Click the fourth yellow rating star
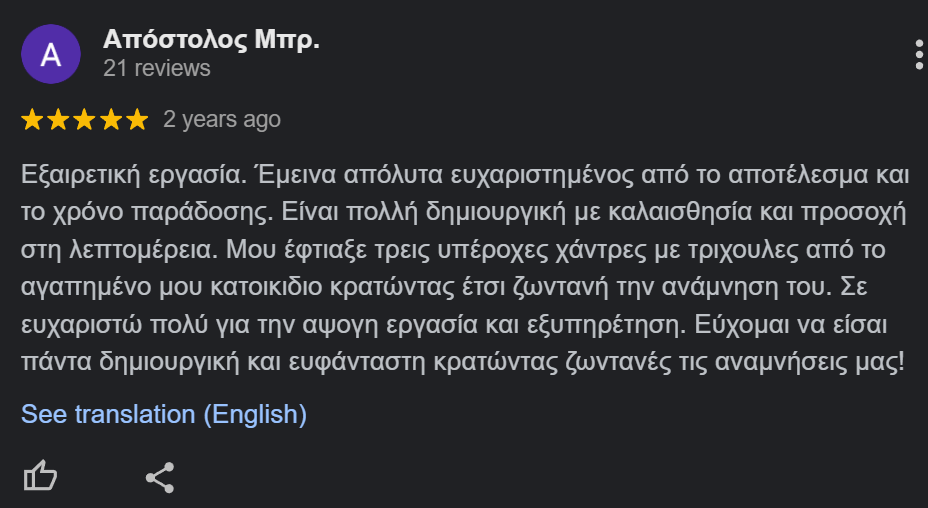Viewport: 928px width, 508px height. [x=110, y=120]
